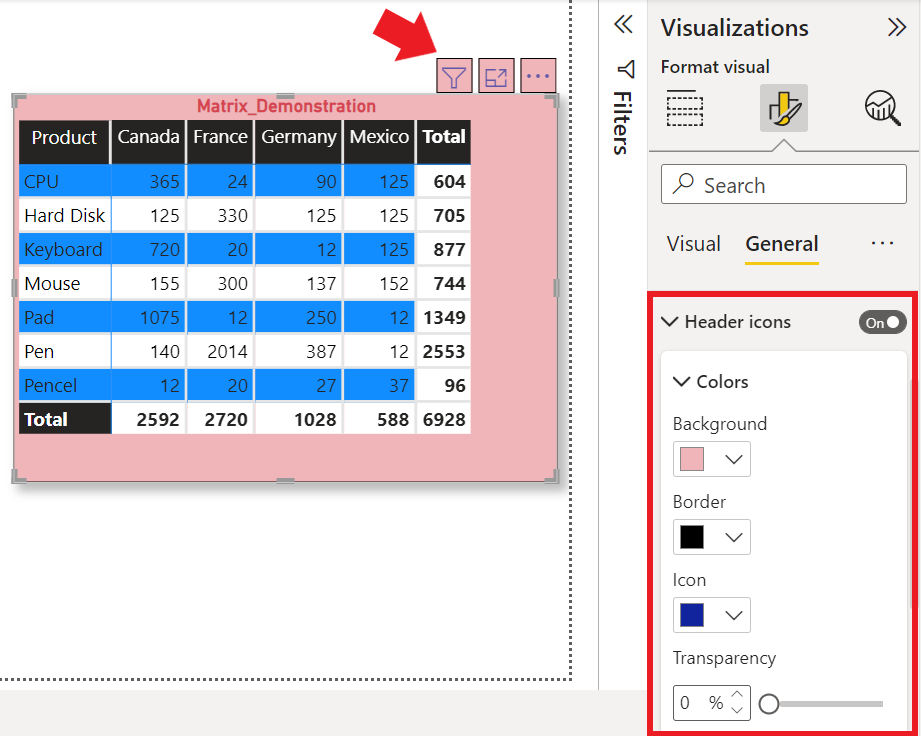
Task: Switch to the Visual tab
Action: pyautogui.click(x=694, y=244)
